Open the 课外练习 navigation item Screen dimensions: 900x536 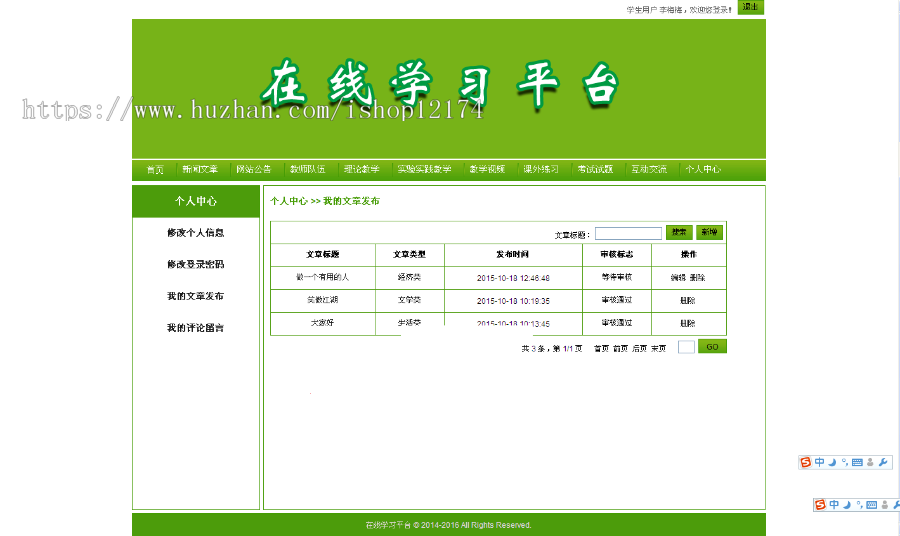pyautogui.click(x=541, y=169)
